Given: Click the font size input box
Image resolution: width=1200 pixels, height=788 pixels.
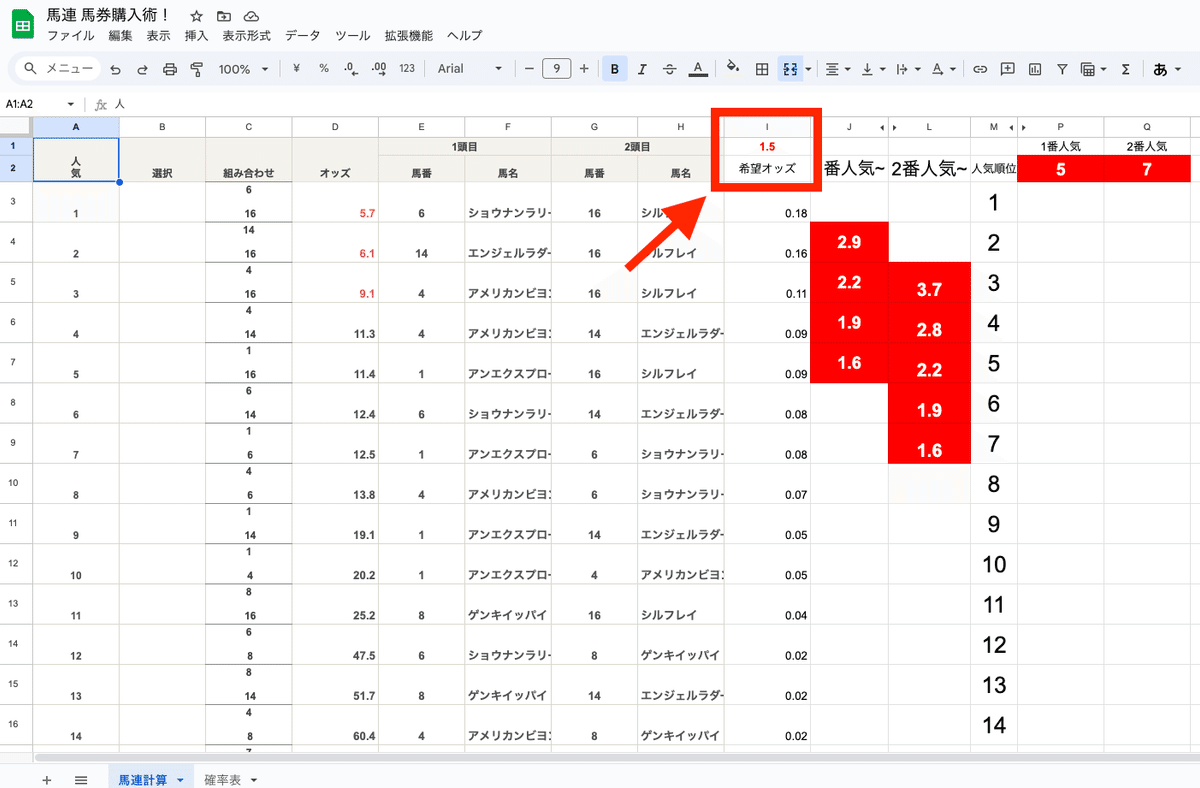Looking at the screenshot, I should coord(557,69).
